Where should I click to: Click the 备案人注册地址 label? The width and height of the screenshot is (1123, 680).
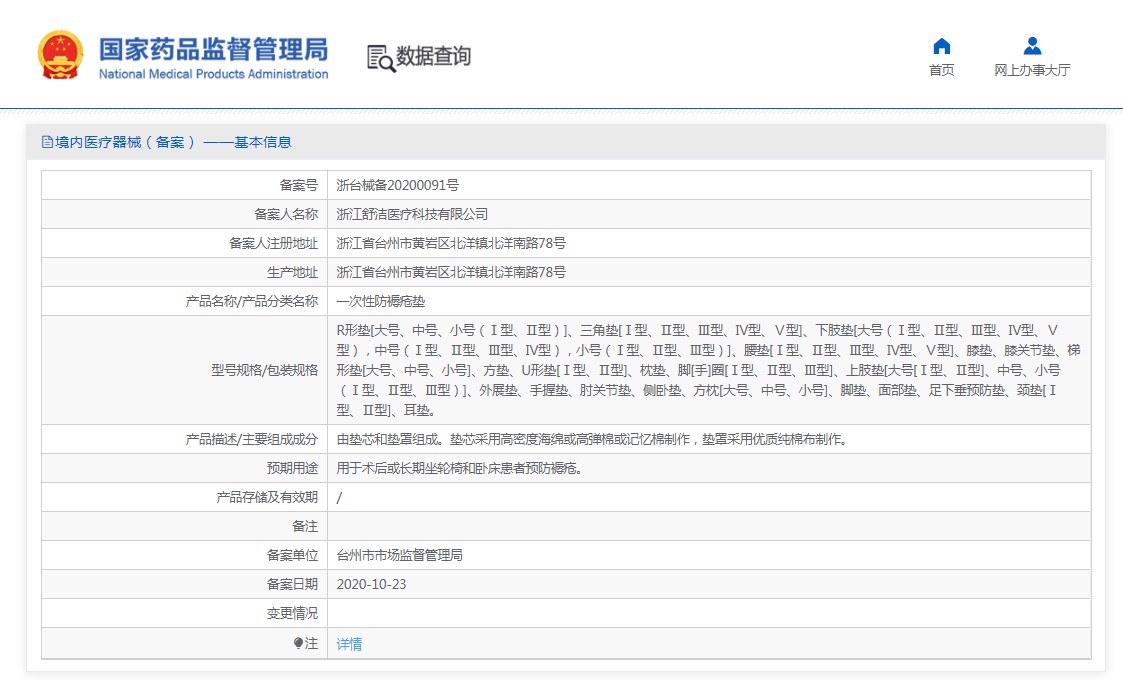point(273,243)
